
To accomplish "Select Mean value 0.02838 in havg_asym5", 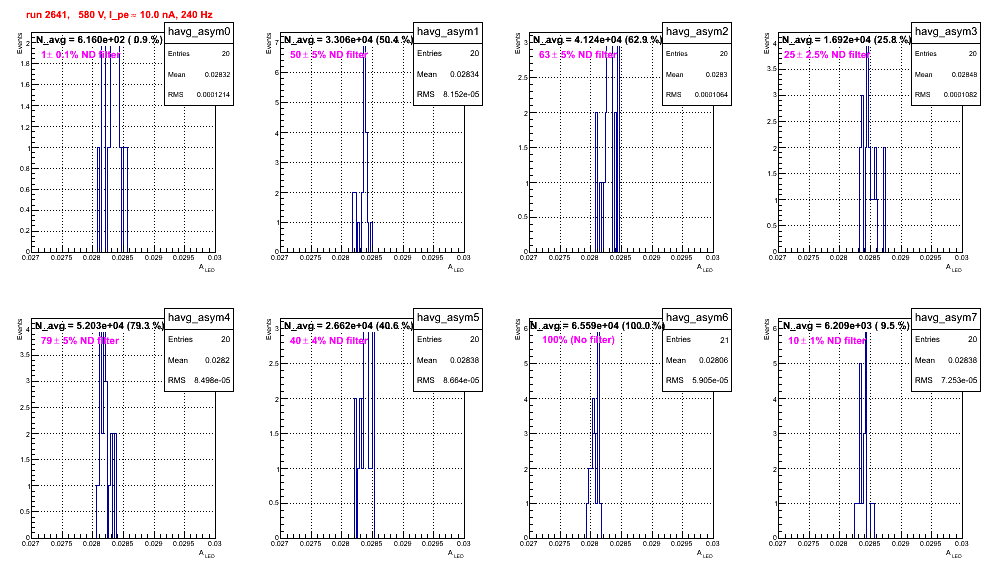I will [x=465, y=360].
